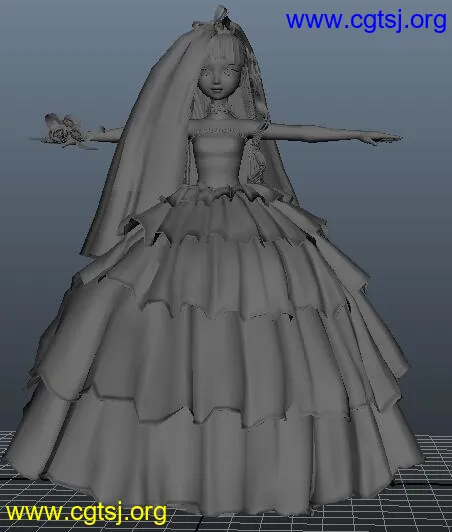
Task: Select the strapless bodice of the dress
Action: 216,159
